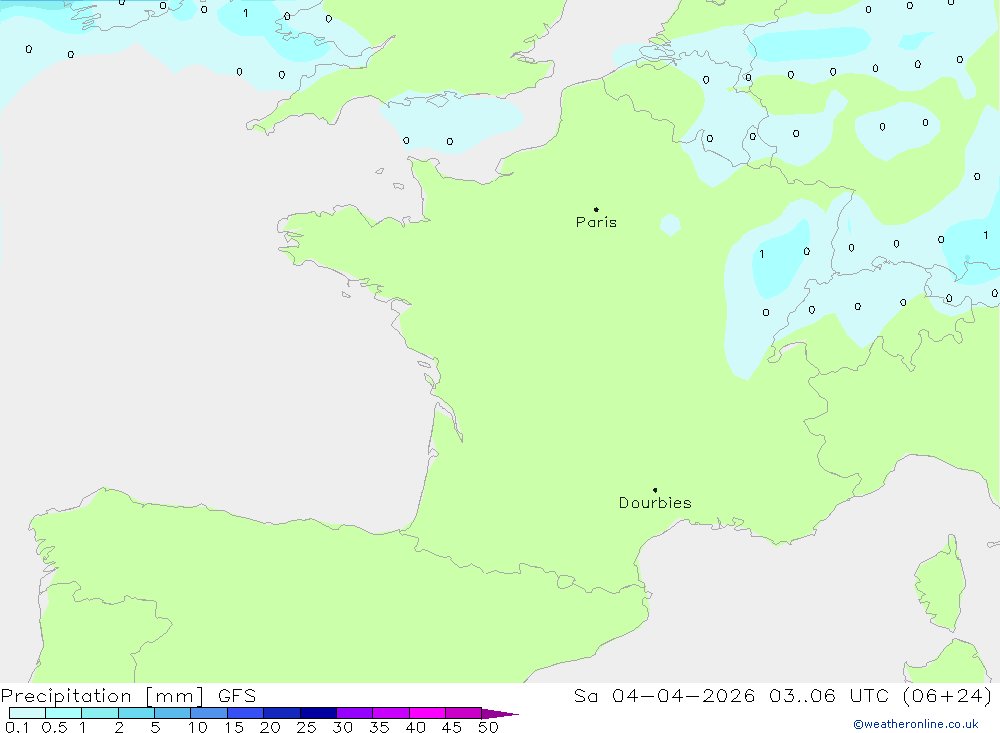This screenshot has height=733, width=1000.
Task: Click the legend label '35'
Action: [379, 727]
